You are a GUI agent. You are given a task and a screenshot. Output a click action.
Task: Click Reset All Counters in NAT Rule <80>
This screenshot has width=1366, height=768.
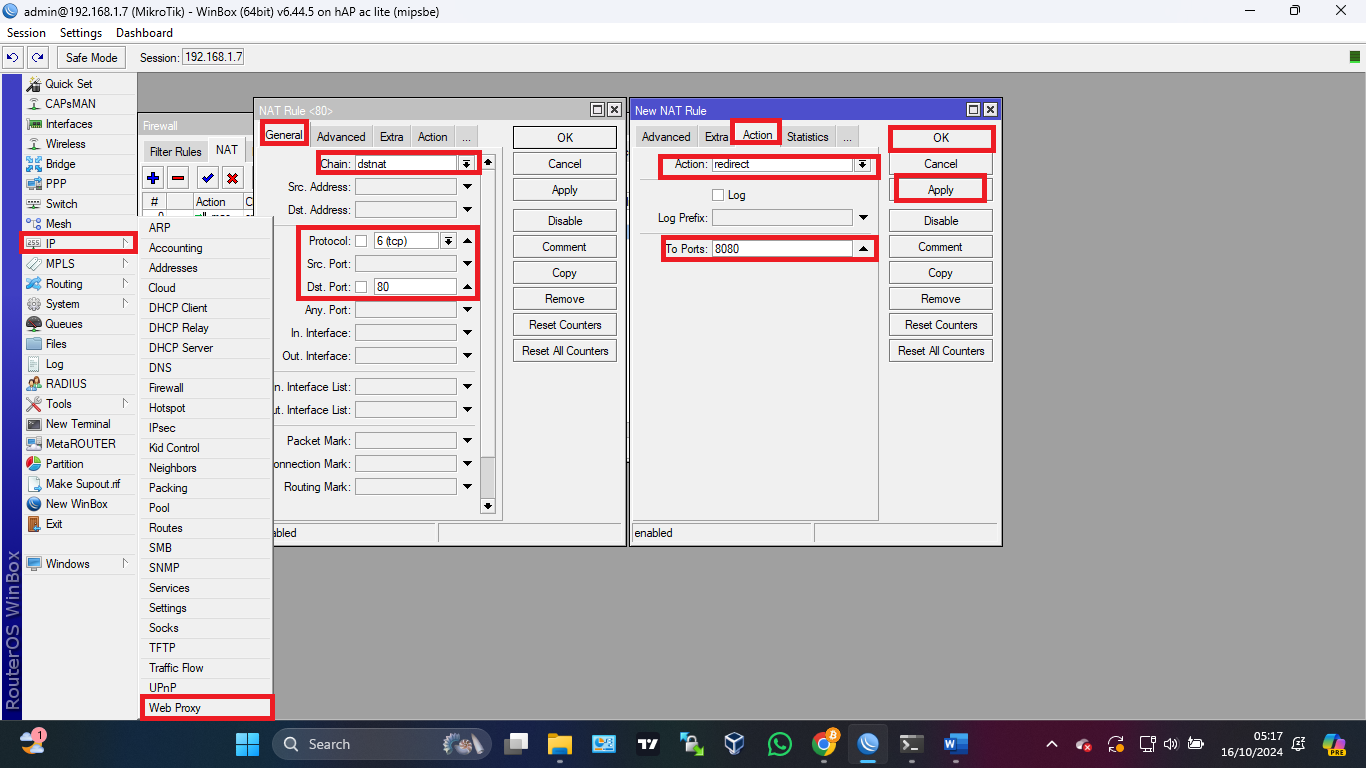(565, 351)
